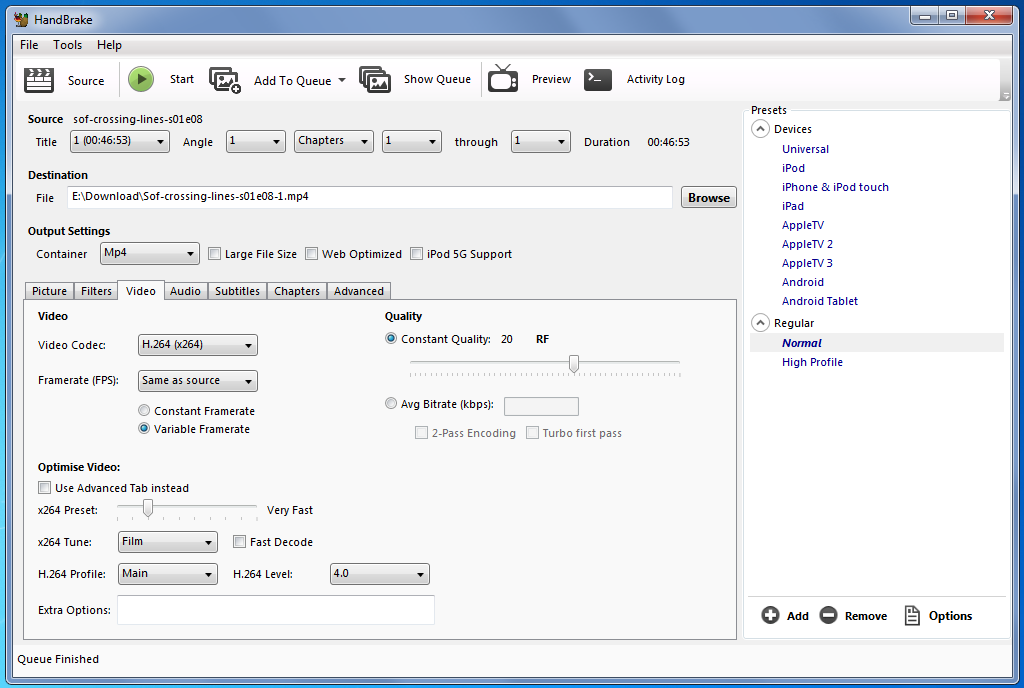Enable the Large File Size checkbox
1024x688 pixels.
[x=214, y=253]
